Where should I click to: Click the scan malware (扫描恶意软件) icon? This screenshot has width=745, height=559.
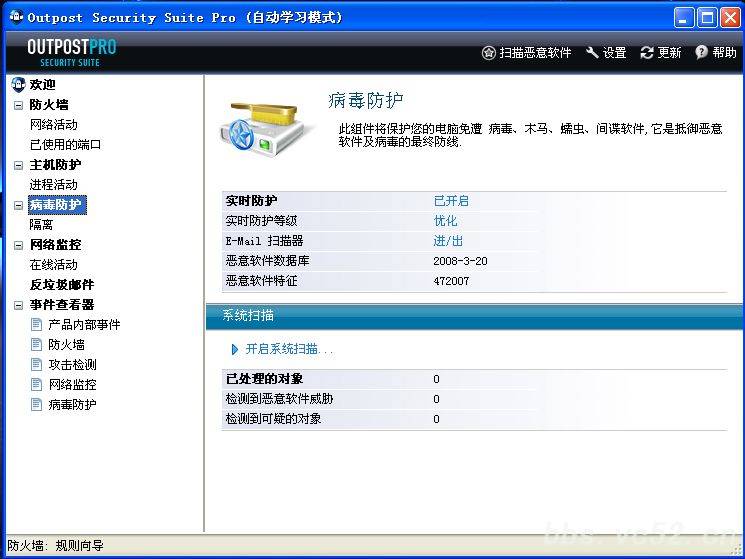(x=488, y=53)
